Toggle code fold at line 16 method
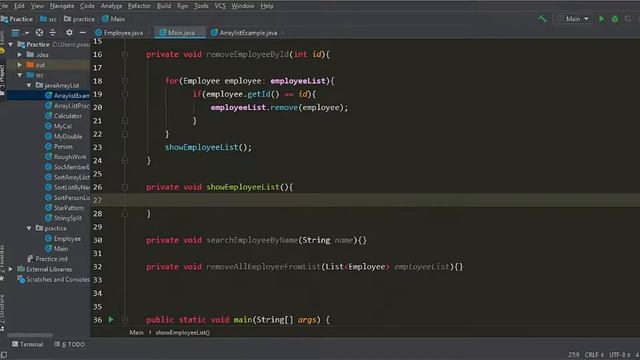 pyautogui.click(x=125, y=54)
